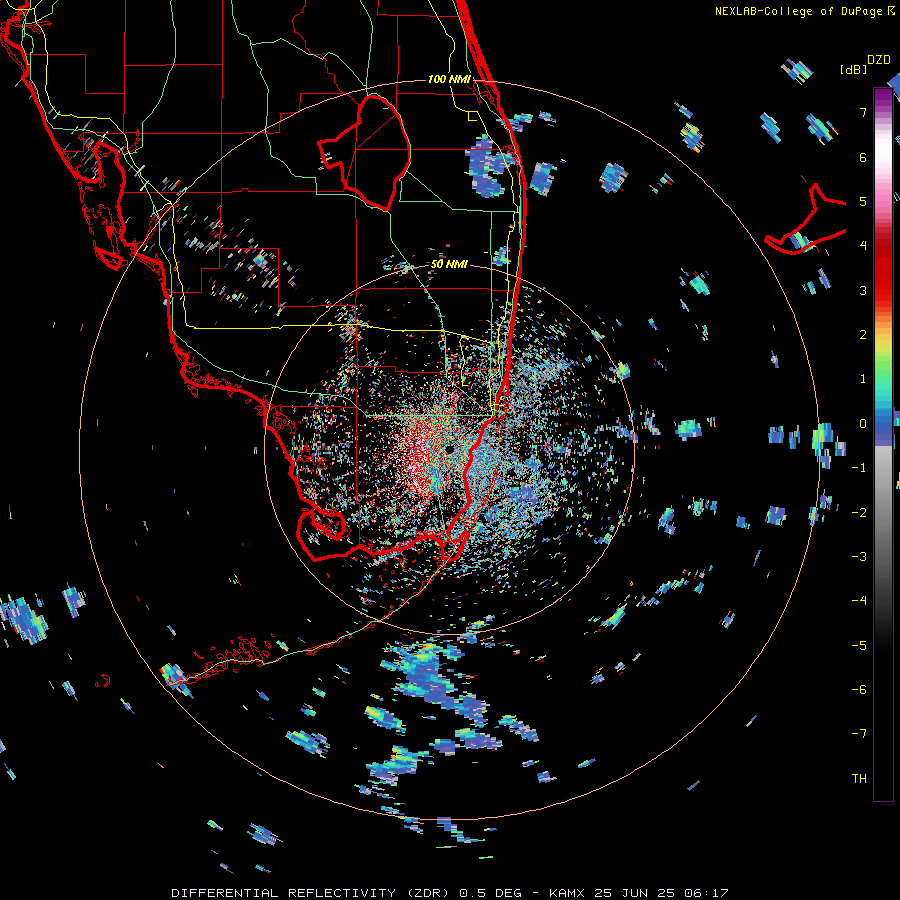Click the red section of the color bar
This screenshot has height=900, width=900.
click(x=883, y=270)
